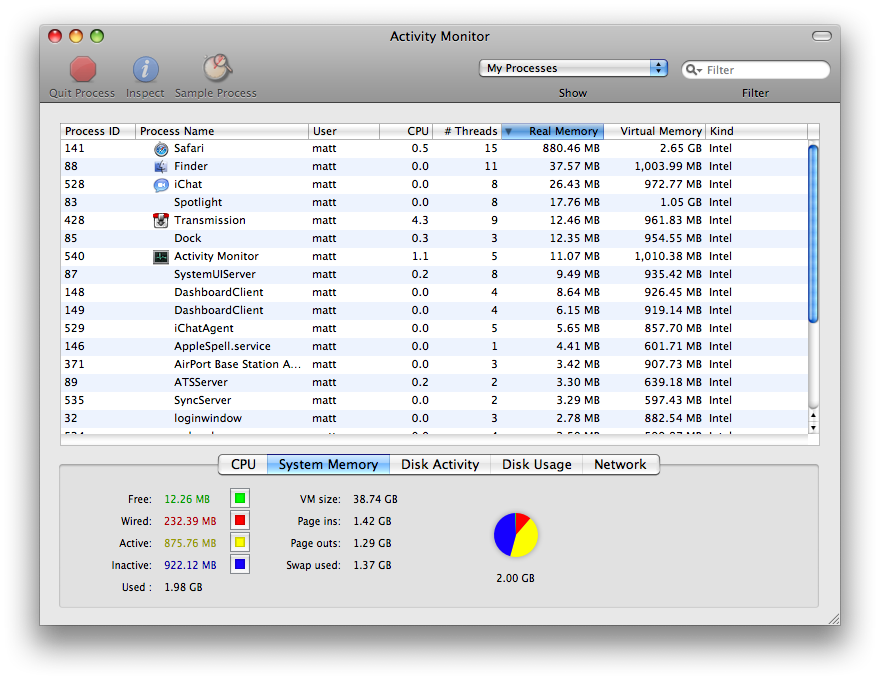The height and width of the screenshot is (680, 880).
Task: Click the 1.29 GB Page outs value
Action: point(372,544)
